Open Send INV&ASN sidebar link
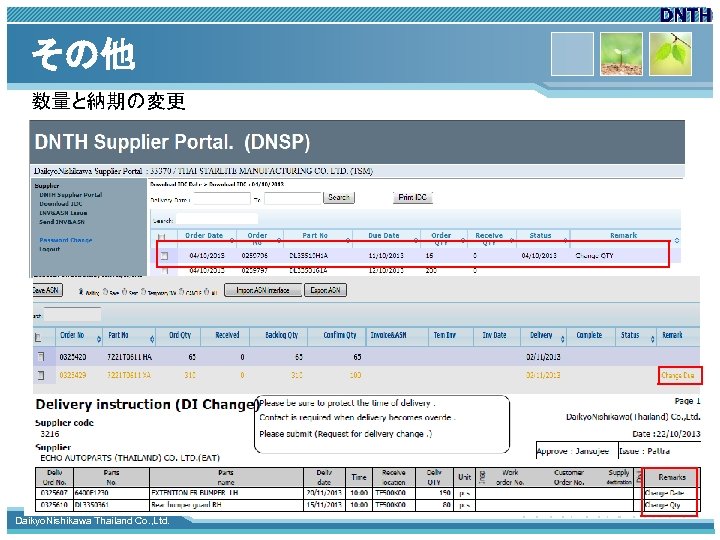Viewport: 720px width, 540px height. (x=62, y=222)
